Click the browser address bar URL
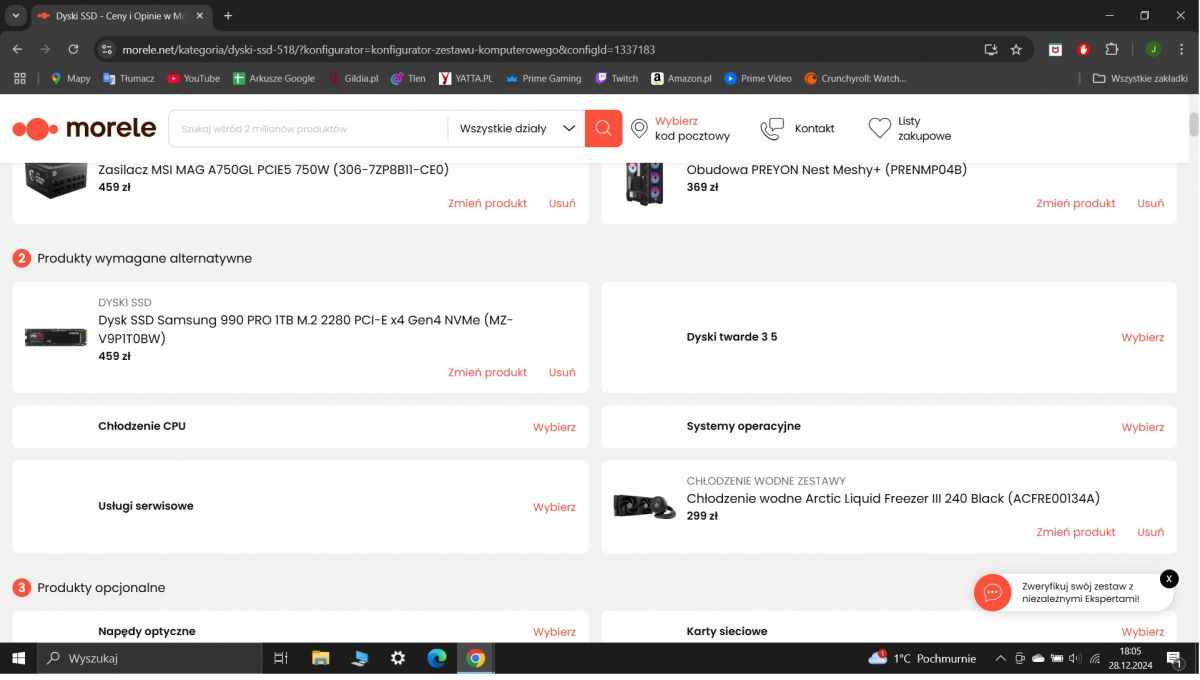Viewport: 1200px width, 680px height. [389, 49]
